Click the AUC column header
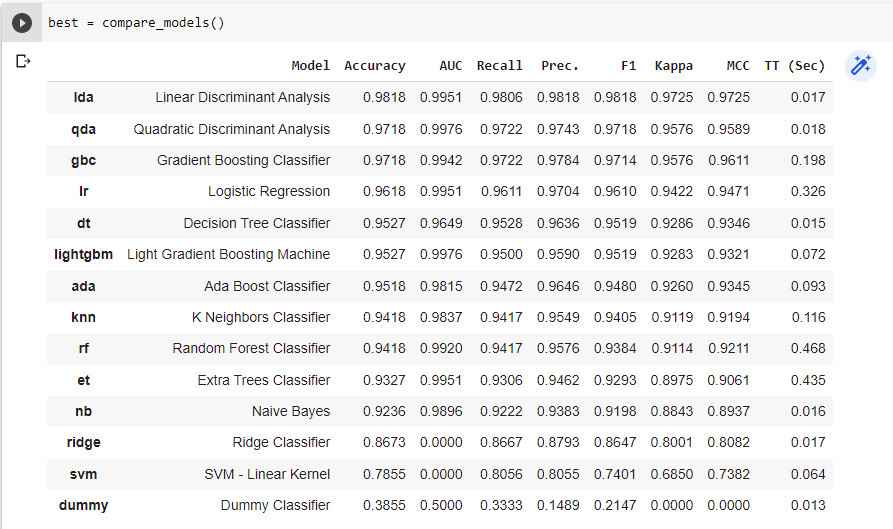The width and height of the screenshot is (893, 529). click(x=450, y=66)
